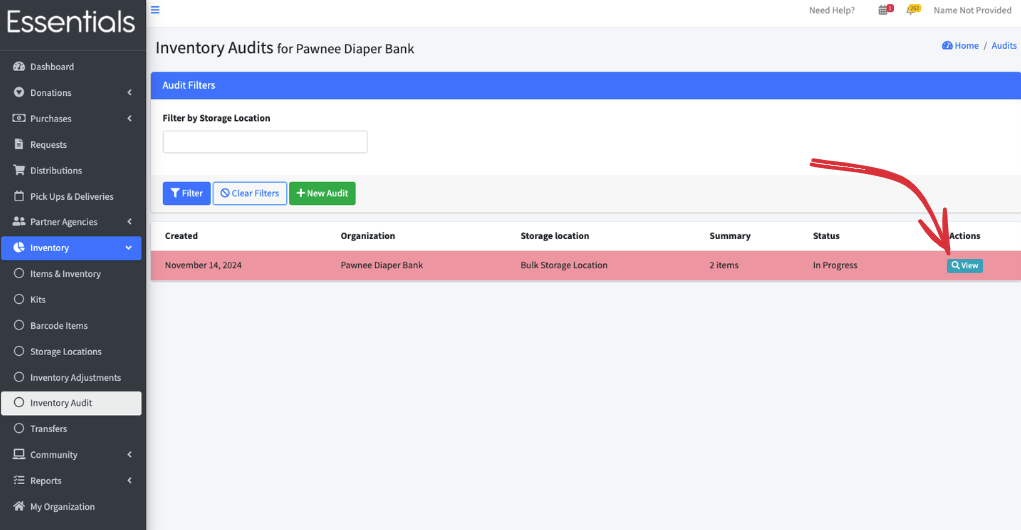Expand the Reports chevron

[130, 481]
